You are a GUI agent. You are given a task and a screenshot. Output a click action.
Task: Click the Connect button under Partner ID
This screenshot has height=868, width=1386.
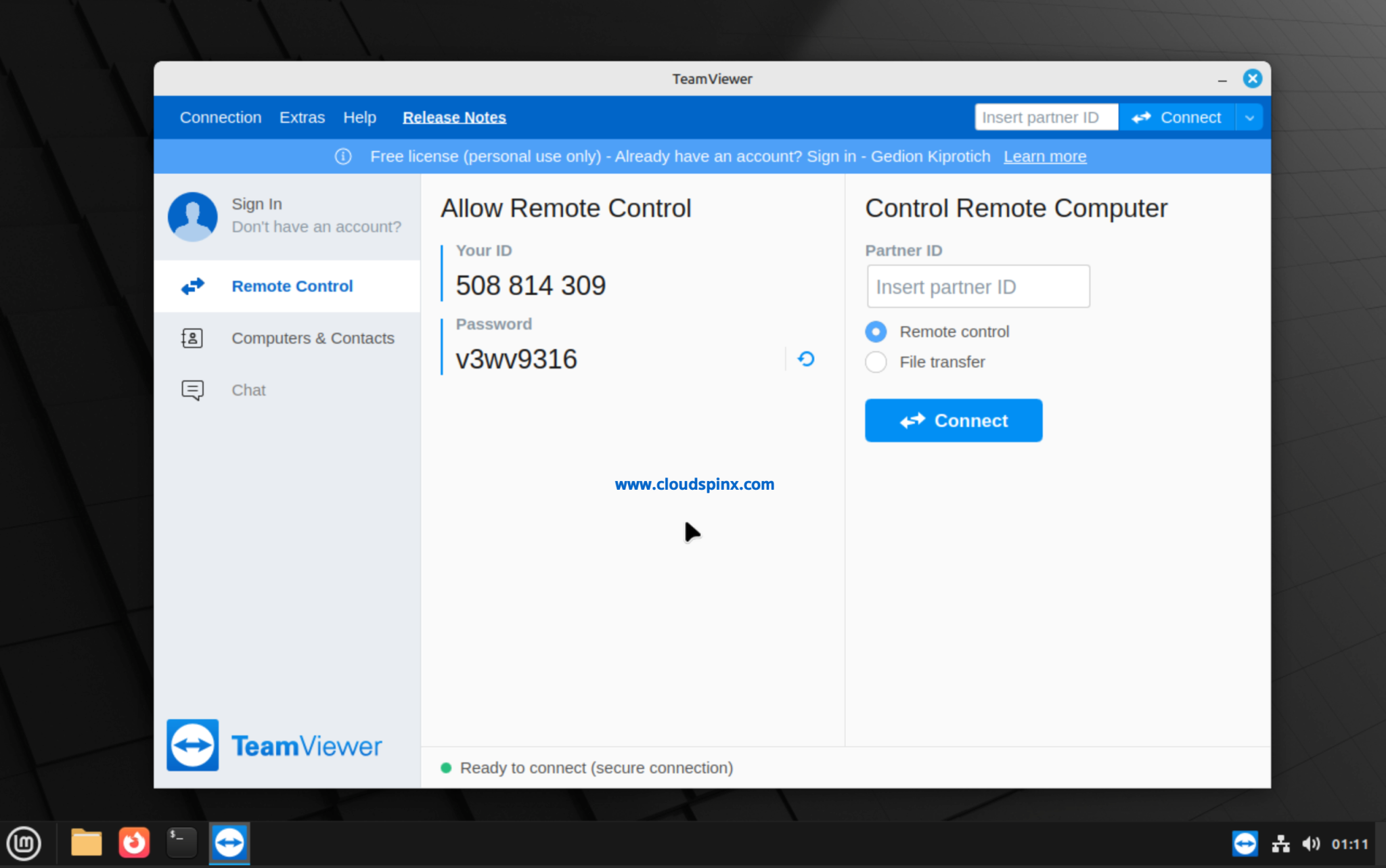[954, 420]
